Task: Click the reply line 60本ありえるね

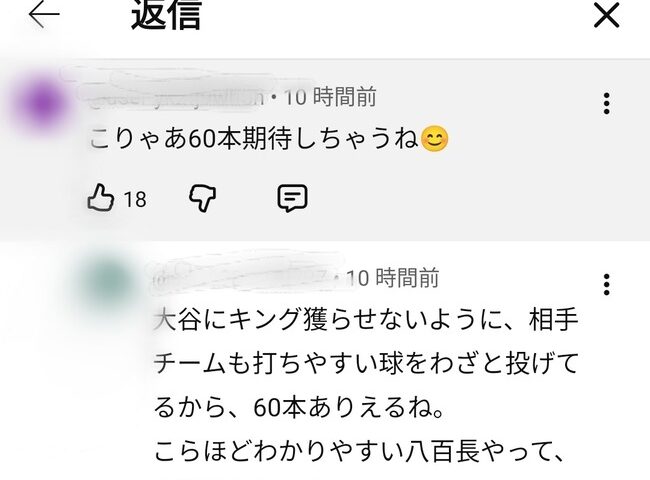Action: (300, 408)
